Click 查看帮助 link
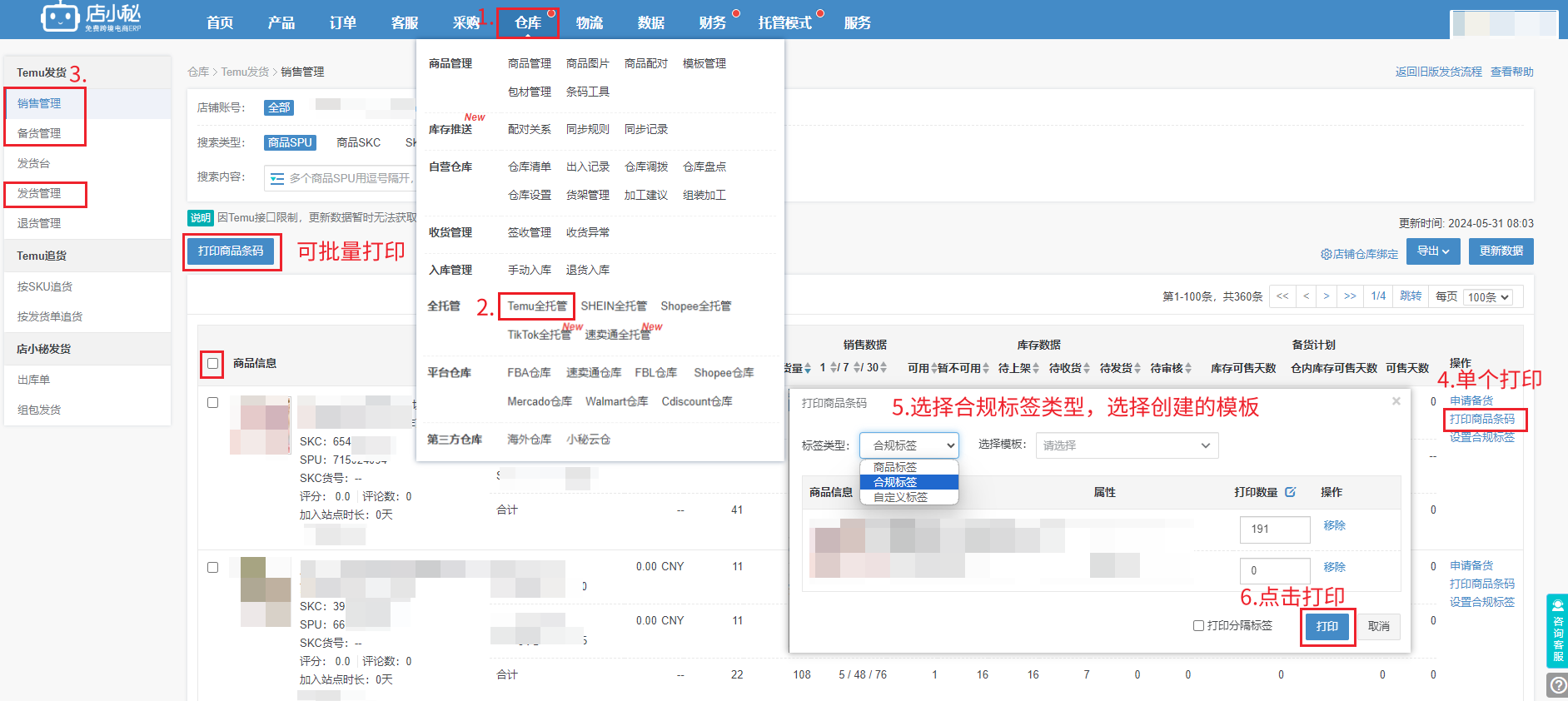Viewport: 1568px width, 701px height. click(x=1512, y=72)
